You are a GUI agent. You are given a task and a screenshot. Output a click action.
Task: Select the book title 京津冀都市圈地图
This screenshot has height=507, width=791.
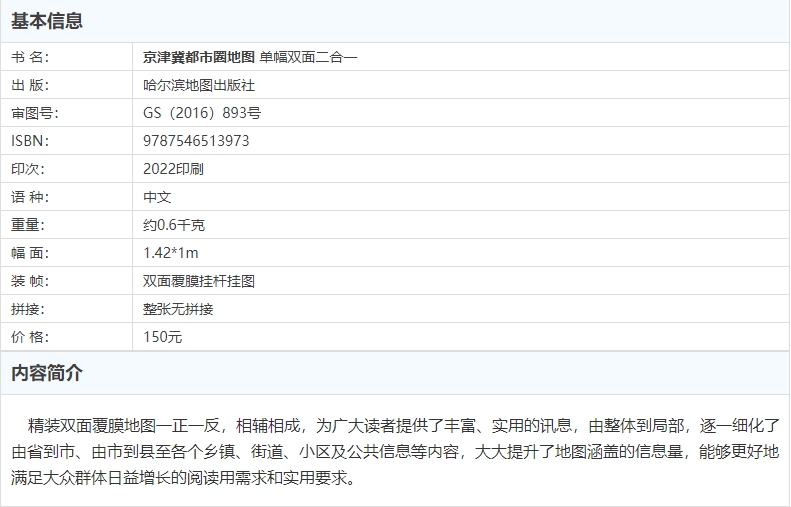pos(199,57)
